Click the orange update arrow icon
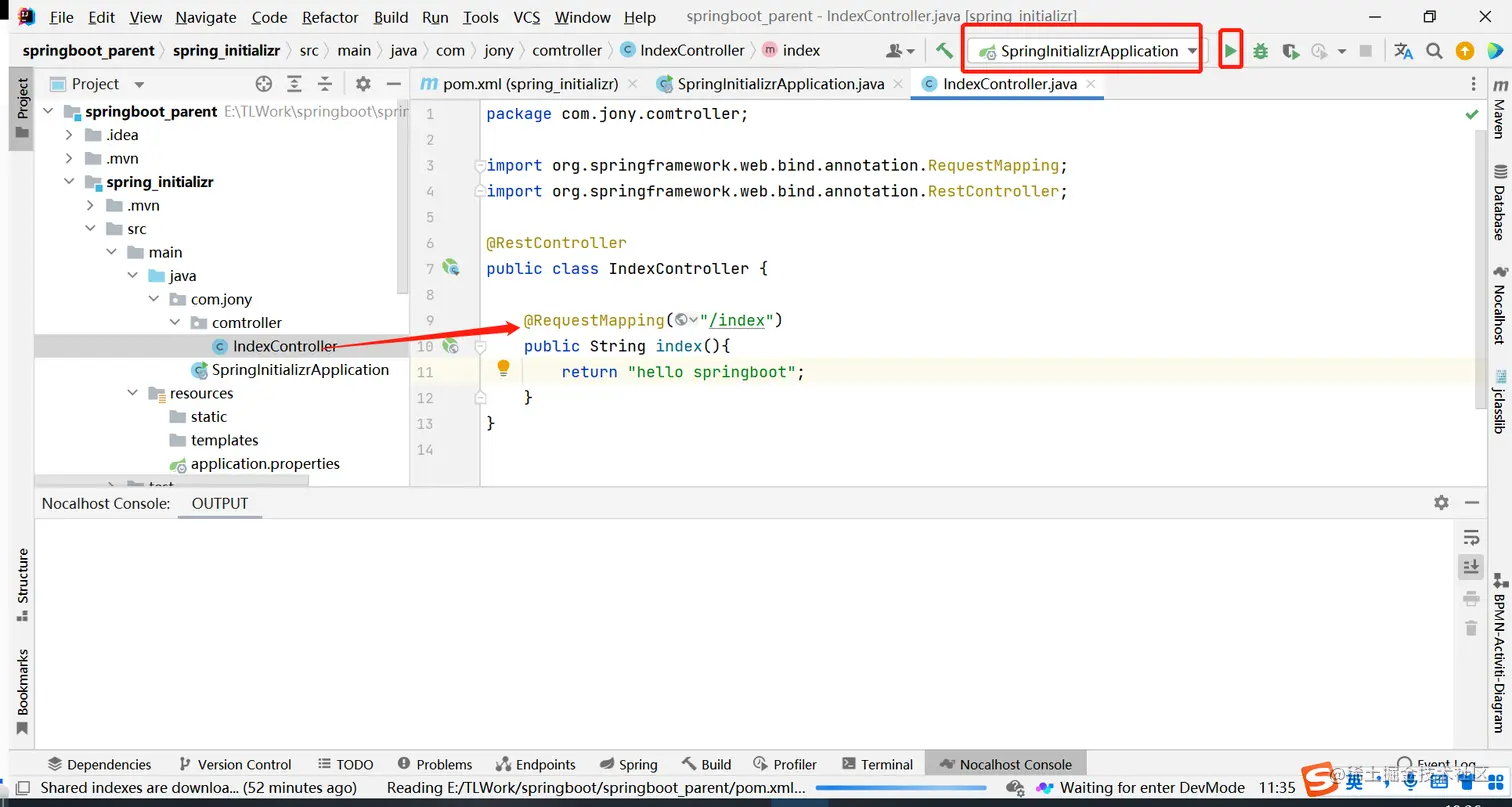The width and height of the screenshot is (1512, 807). 1465,51
